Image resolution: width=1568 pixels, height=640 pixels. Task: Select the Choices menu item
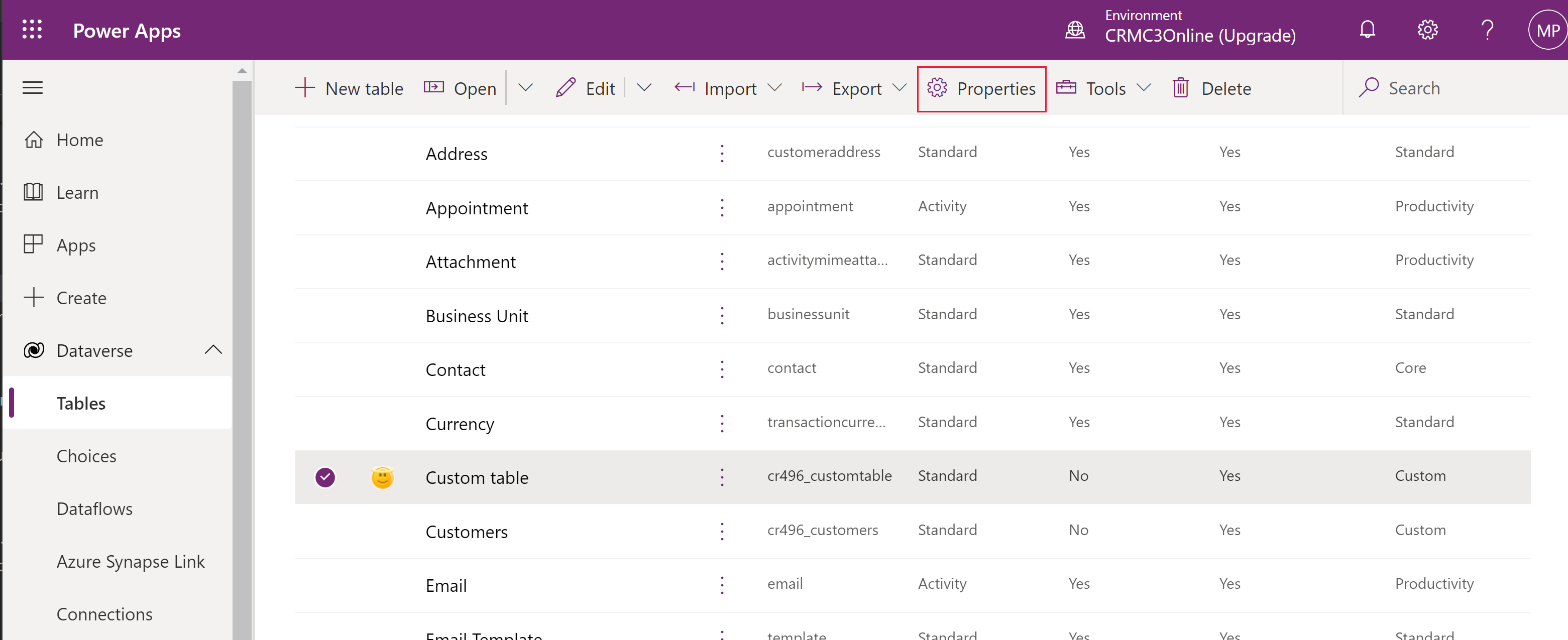coord(85,456)
